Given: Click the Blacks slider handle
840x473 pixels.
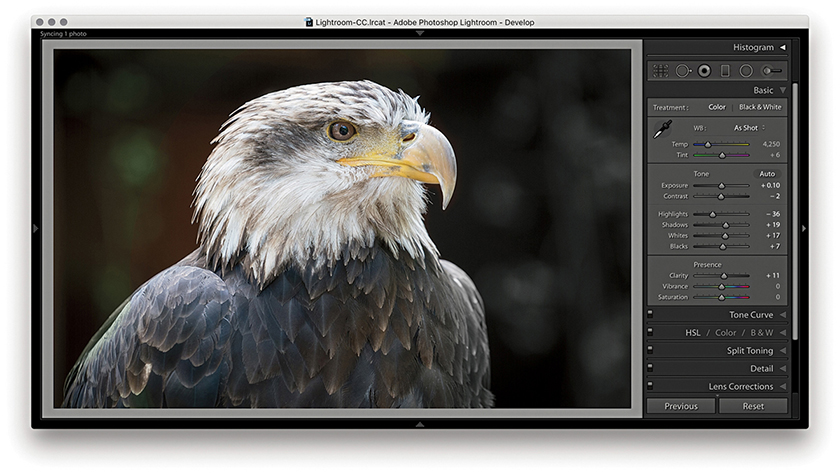Looking at the screenshot, I should tap(723, 246).
